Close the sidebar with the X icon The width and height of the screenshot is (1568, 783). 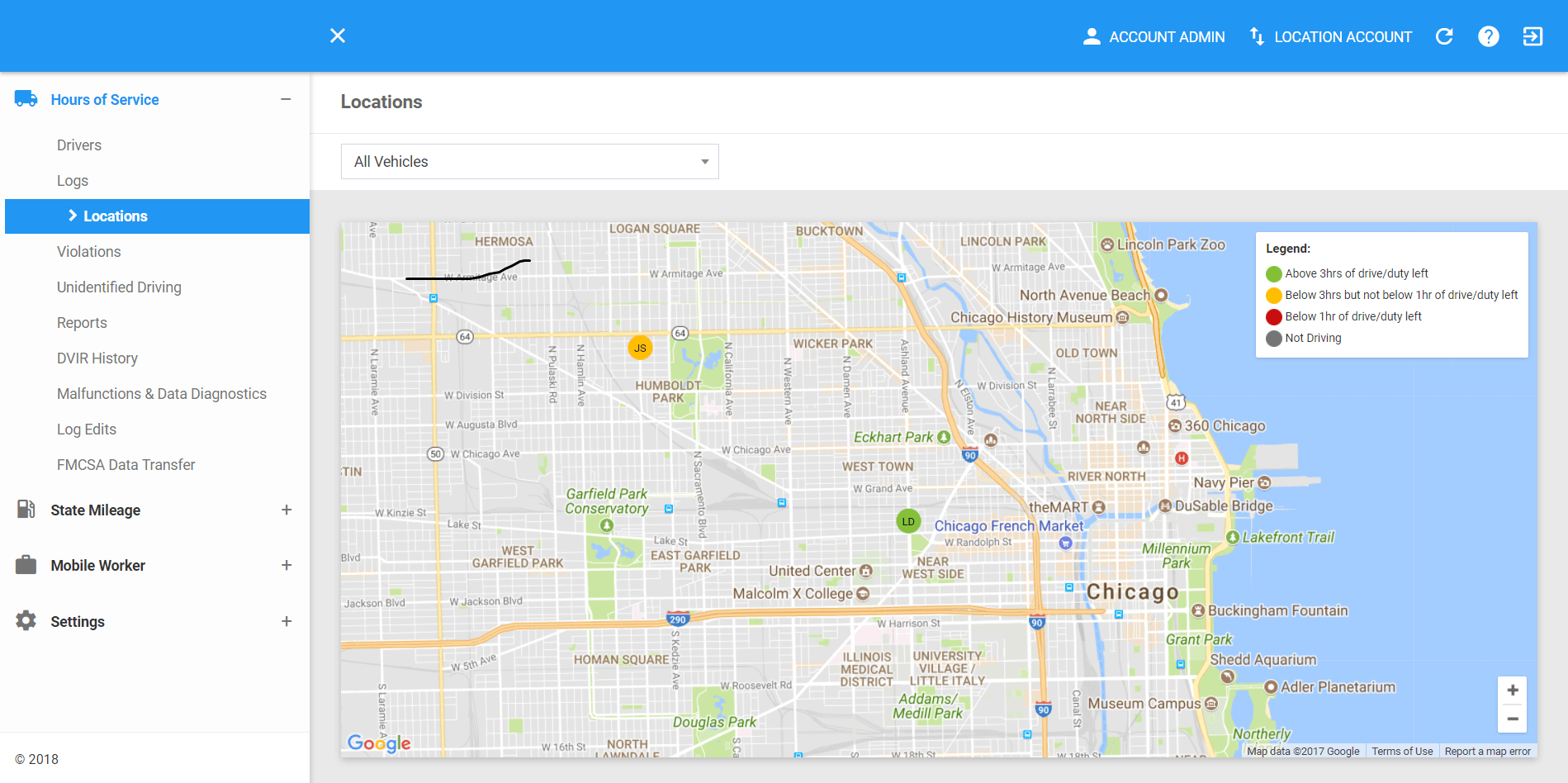pyautogui.click(x=338, y=36)
